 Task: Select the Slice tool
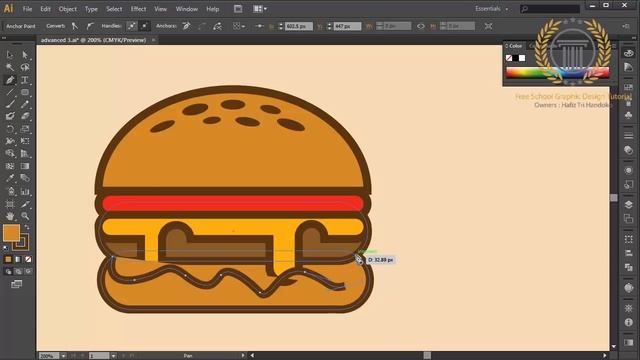tap(25, 204)
